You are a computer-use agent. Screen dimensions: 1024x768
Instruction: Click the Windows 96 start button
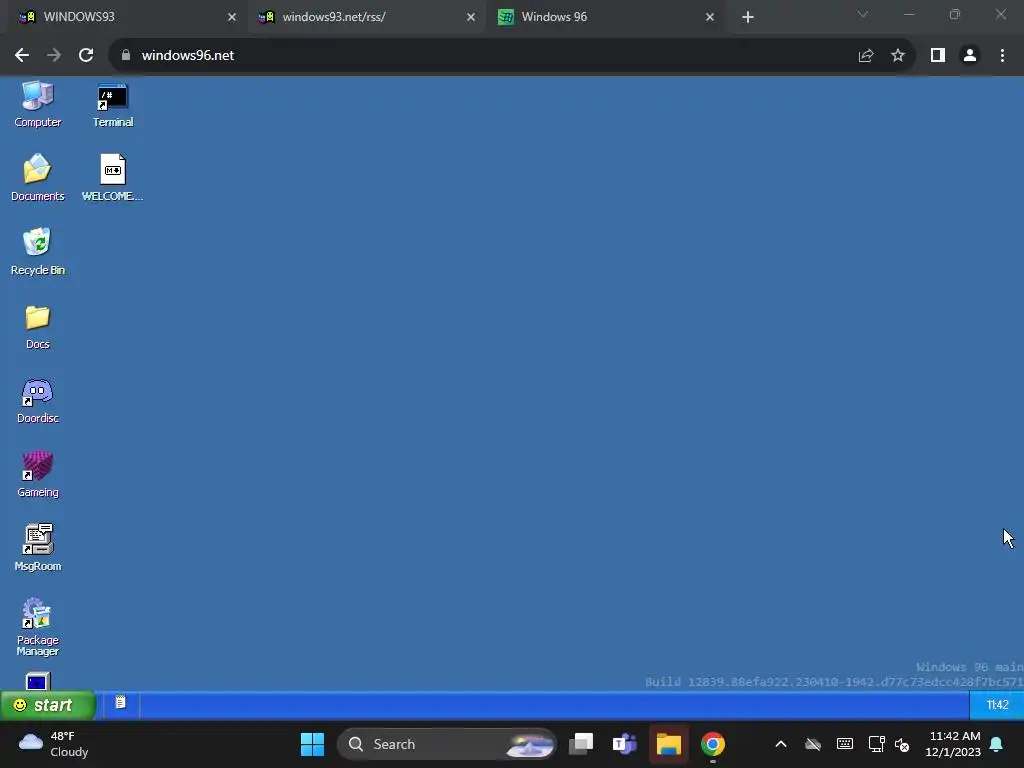point(48,705)
